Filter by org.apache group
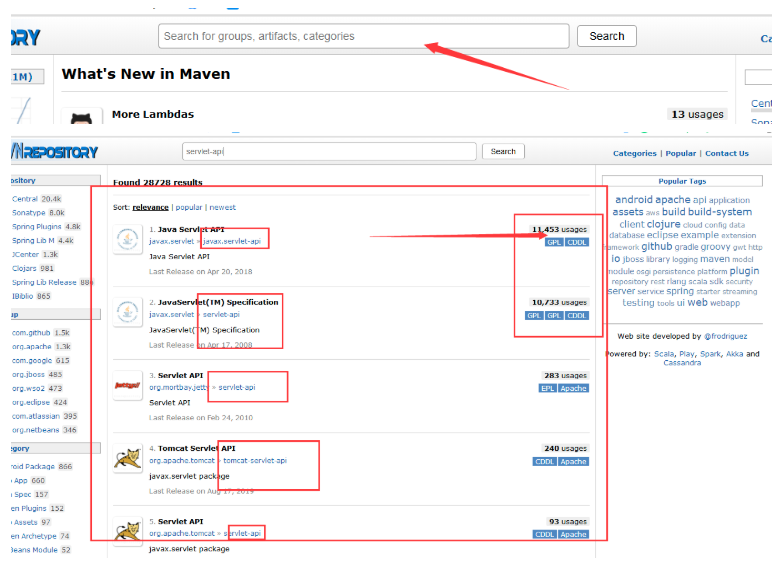Viewport: 772px width, 566px height. pos(32,346)
